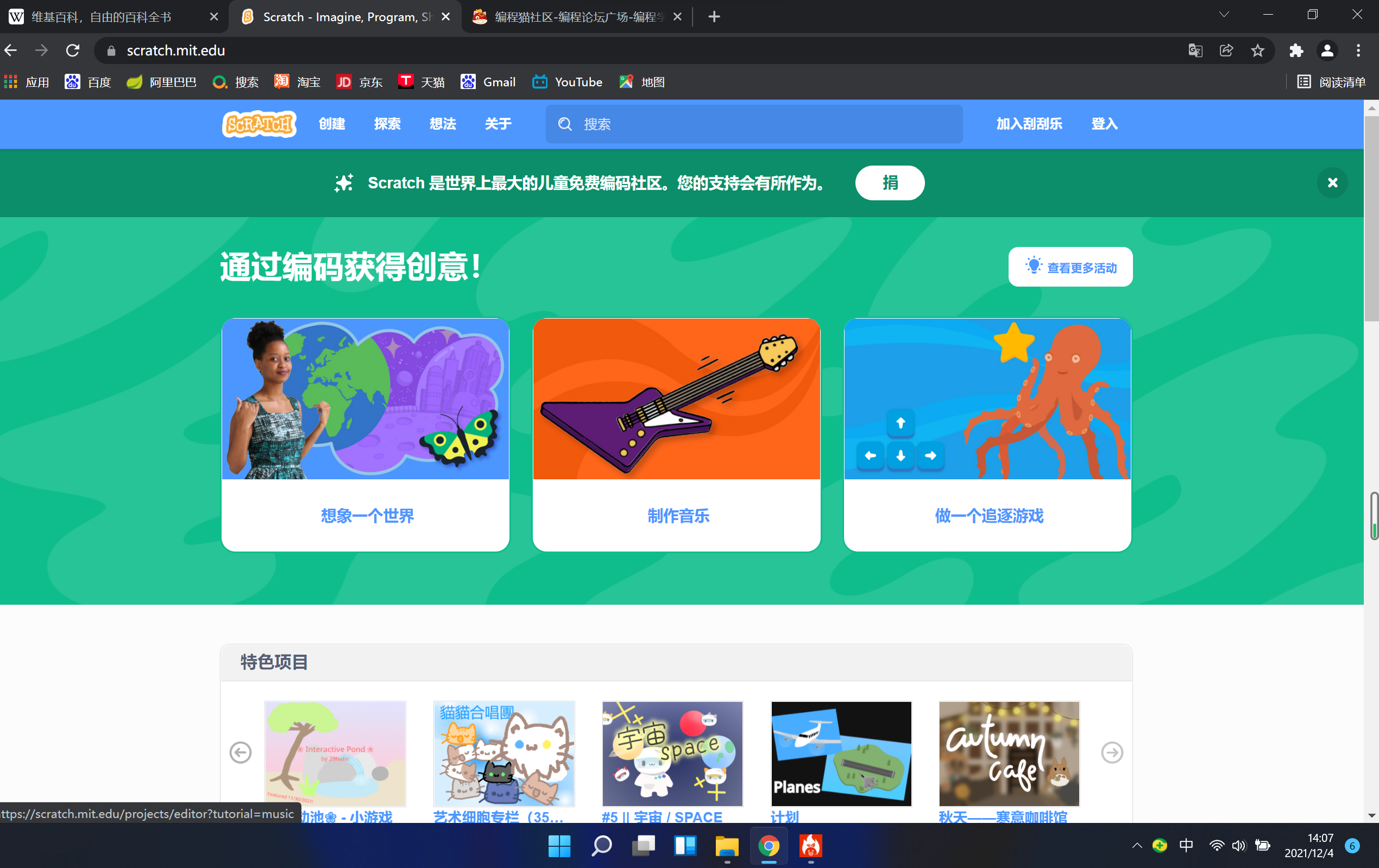Open the 想象一个世界 tutorial card
The image size is (1379, 868).
(x=366, y=435)
